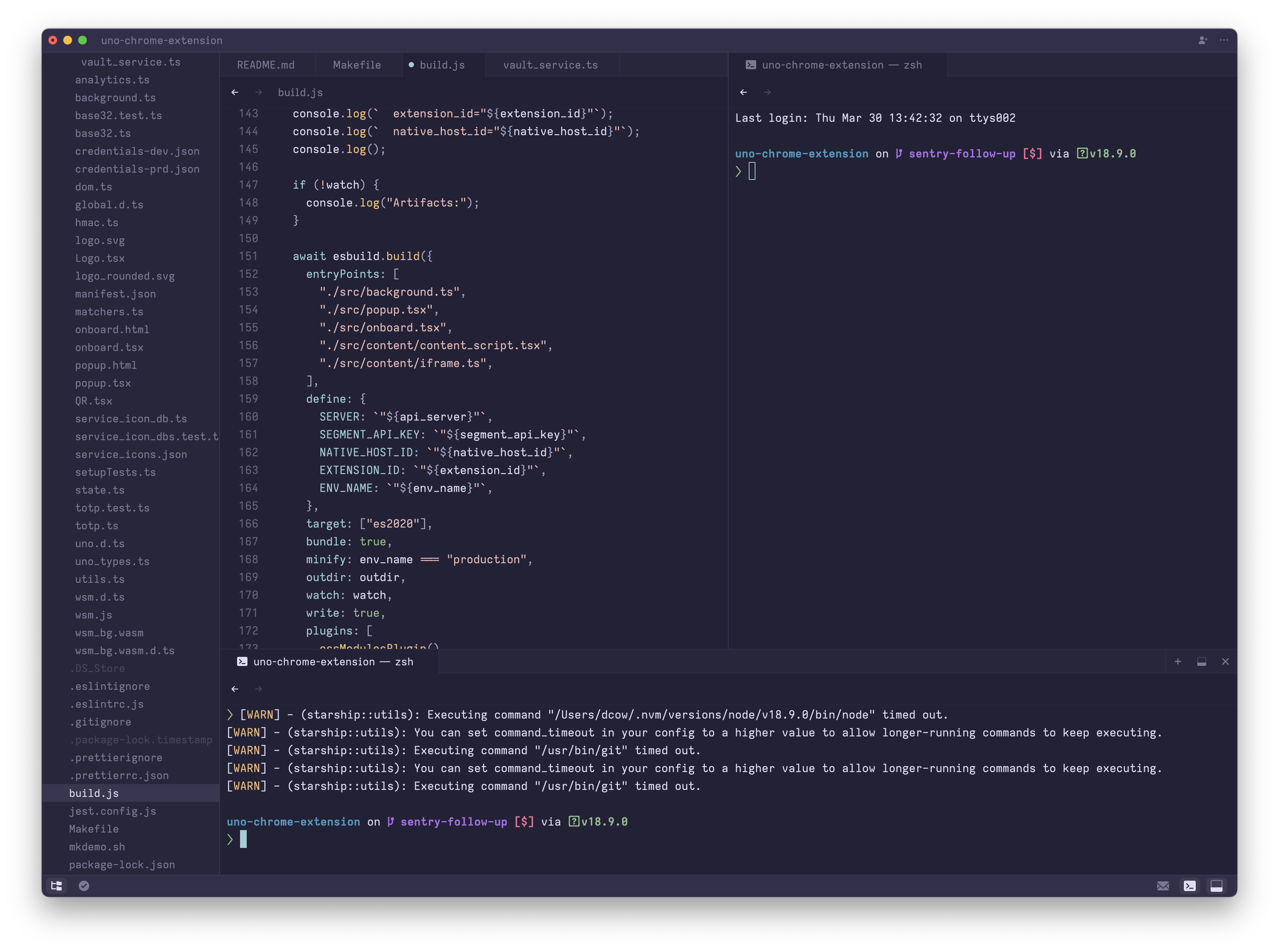Select the build.js breadcrumb above the code
Screen dimensions: 1279x952
(300, 92)
